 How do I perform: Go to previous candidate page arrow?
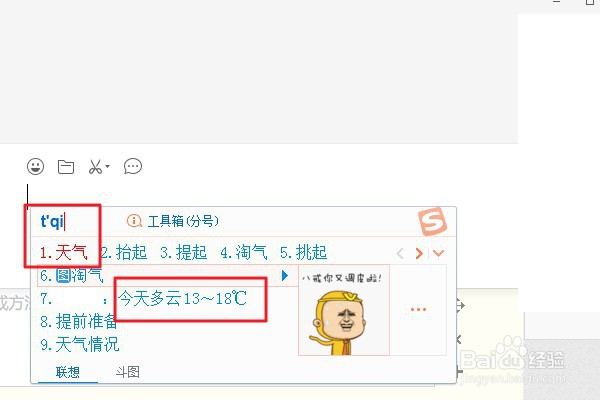click(400, 253)
